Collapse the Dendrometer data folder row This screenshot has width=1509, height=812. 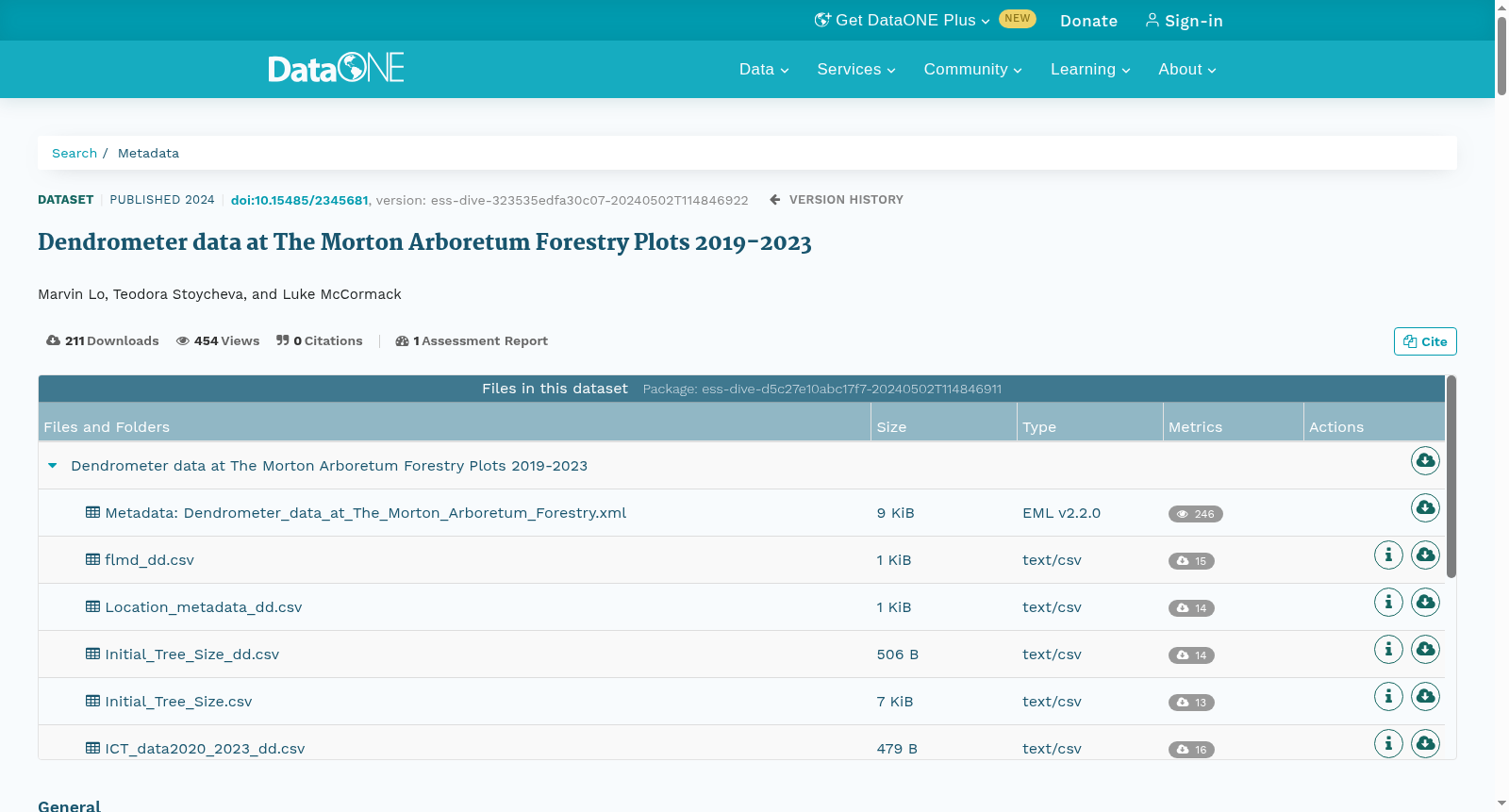53,466
